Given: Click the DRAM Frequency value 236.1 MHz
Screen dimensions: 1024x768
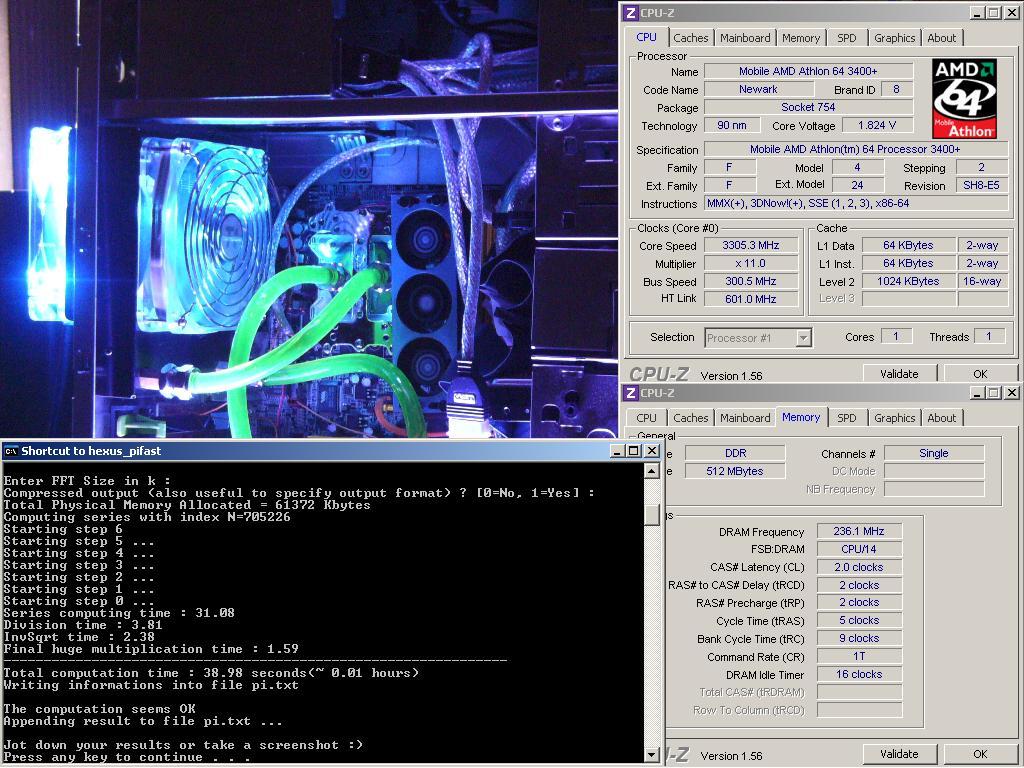Looking at the screenshot, I should 859,532.
